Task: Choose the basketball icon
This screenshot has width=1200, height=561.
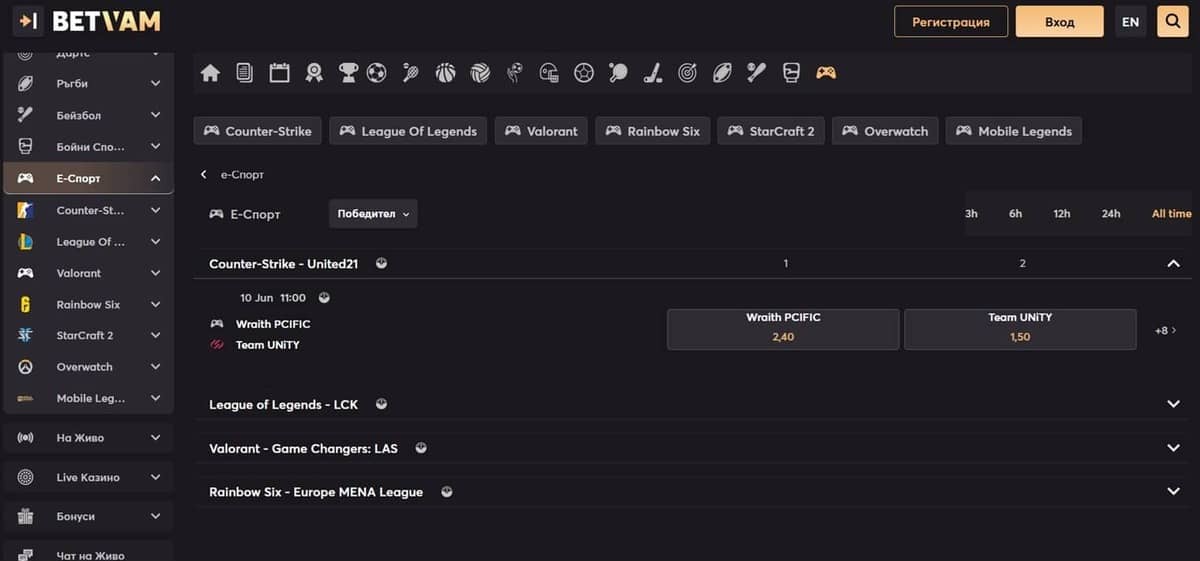Action: click(x=445, y=72)
